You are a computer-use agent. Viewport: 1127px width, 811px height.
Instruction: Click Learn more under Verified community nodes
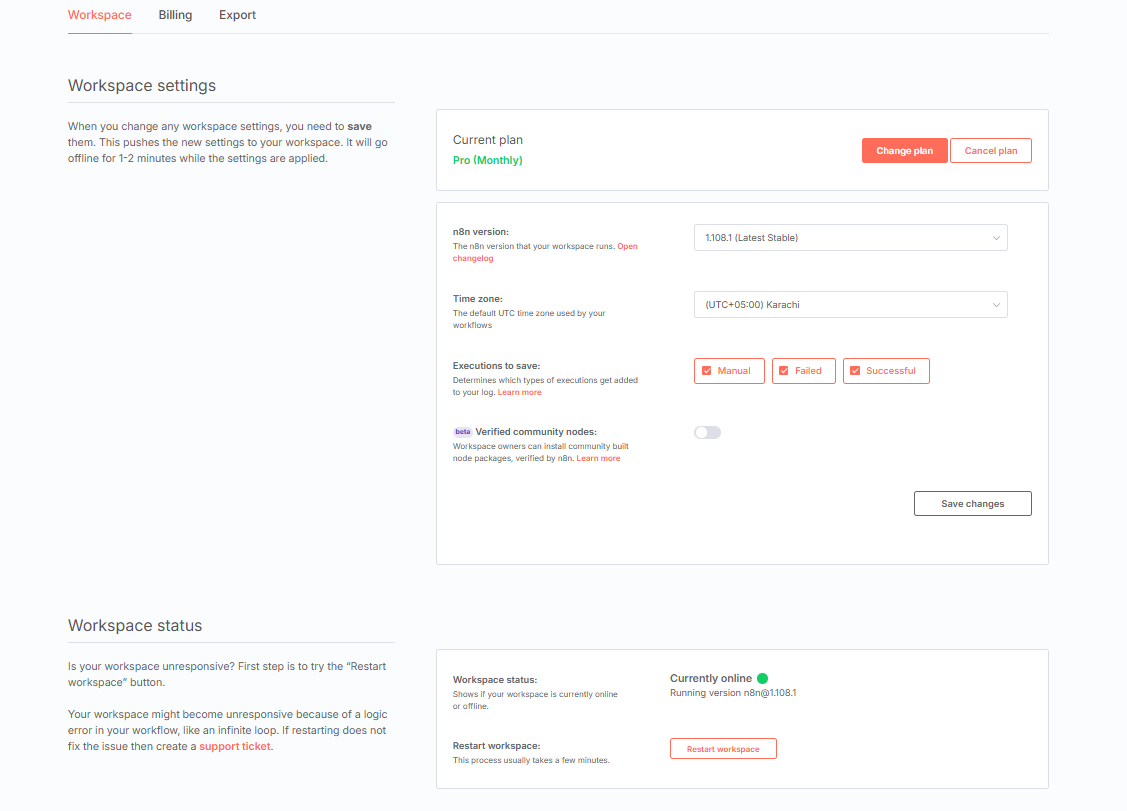click(x=598, y=459)
